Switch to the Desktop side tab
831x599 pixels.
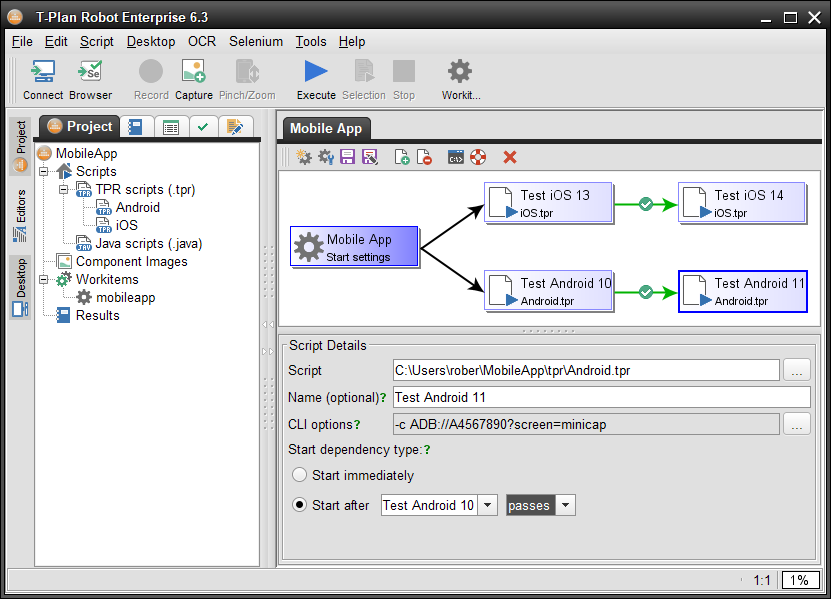pos(20,287)
